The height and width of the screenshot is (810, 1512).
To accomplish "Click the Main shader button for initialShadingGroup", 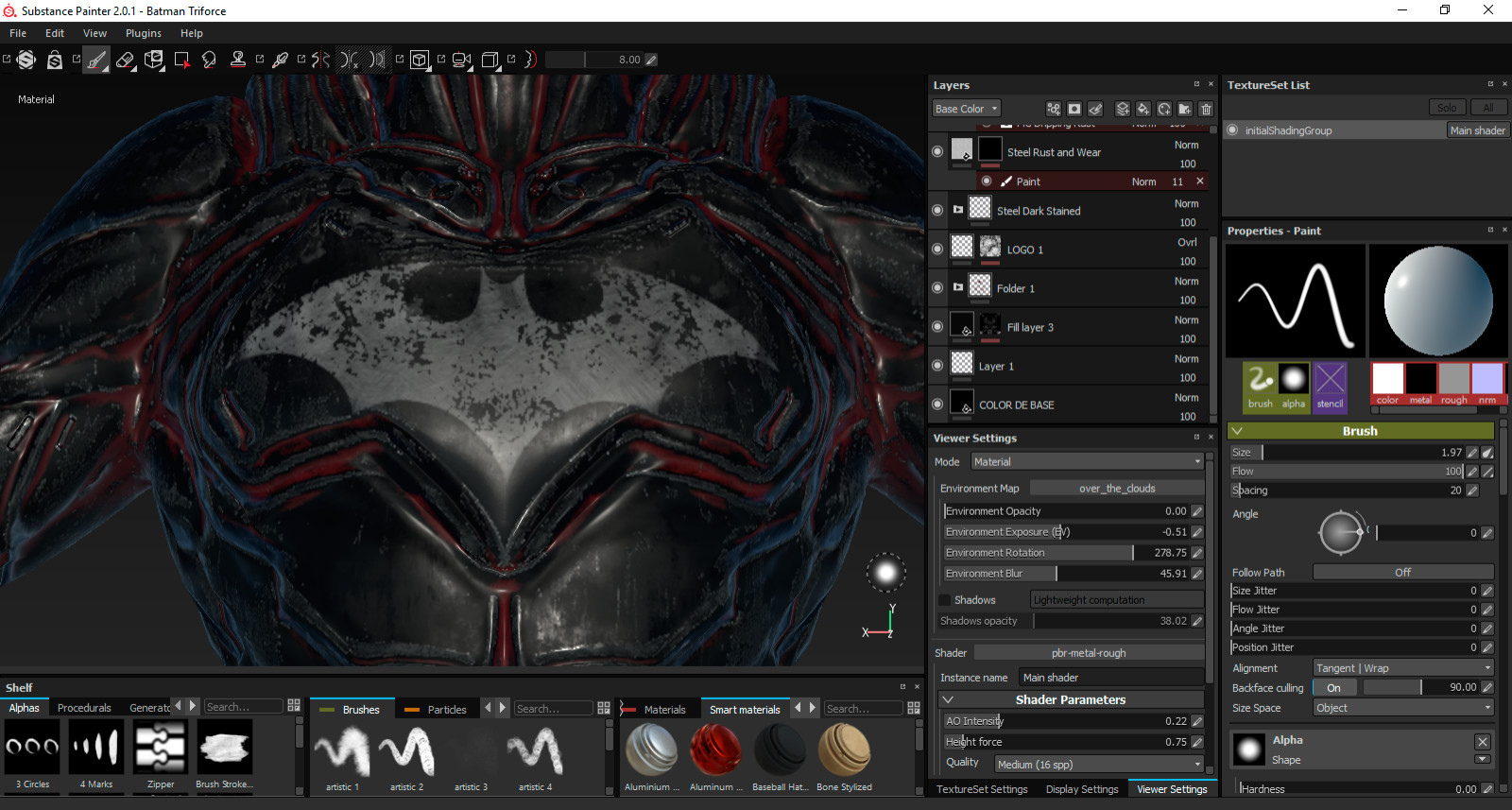I will 1478,130.
